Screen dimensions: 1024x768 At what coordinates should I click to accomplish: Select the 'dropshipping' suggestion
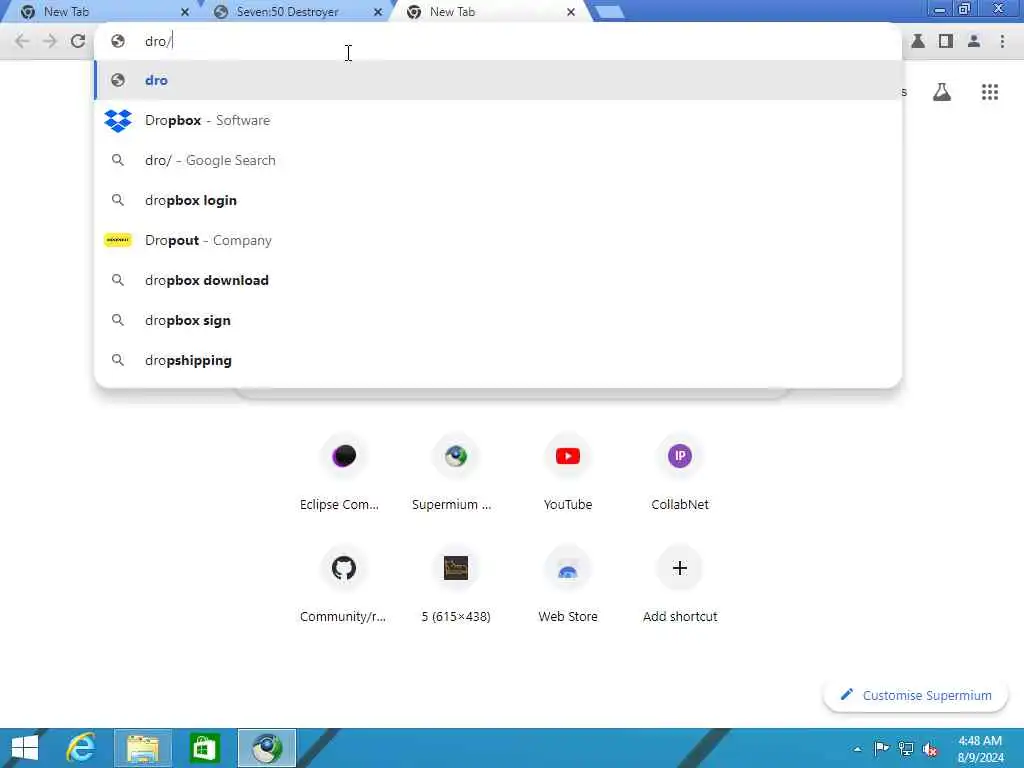coord(498,360)
